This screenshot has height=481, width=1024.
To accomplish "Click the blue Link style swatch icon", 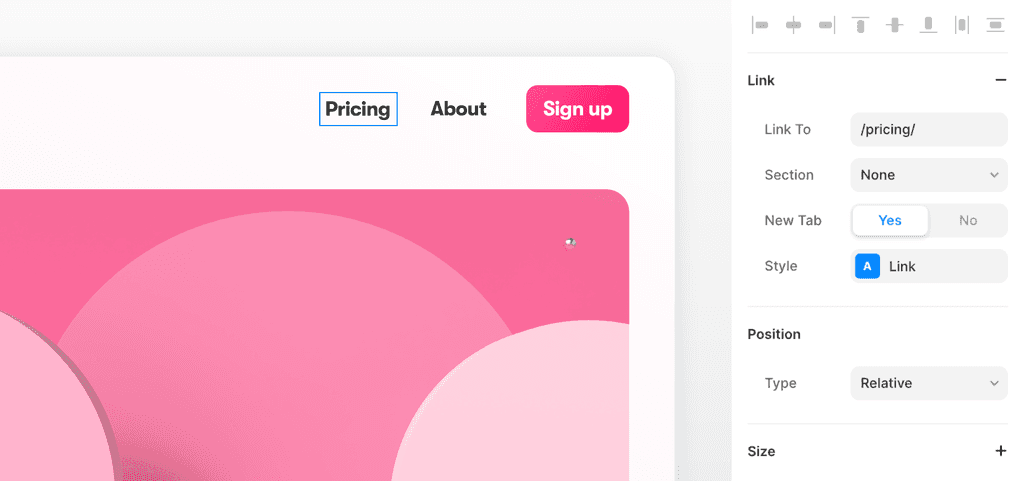I will [867, 267].
